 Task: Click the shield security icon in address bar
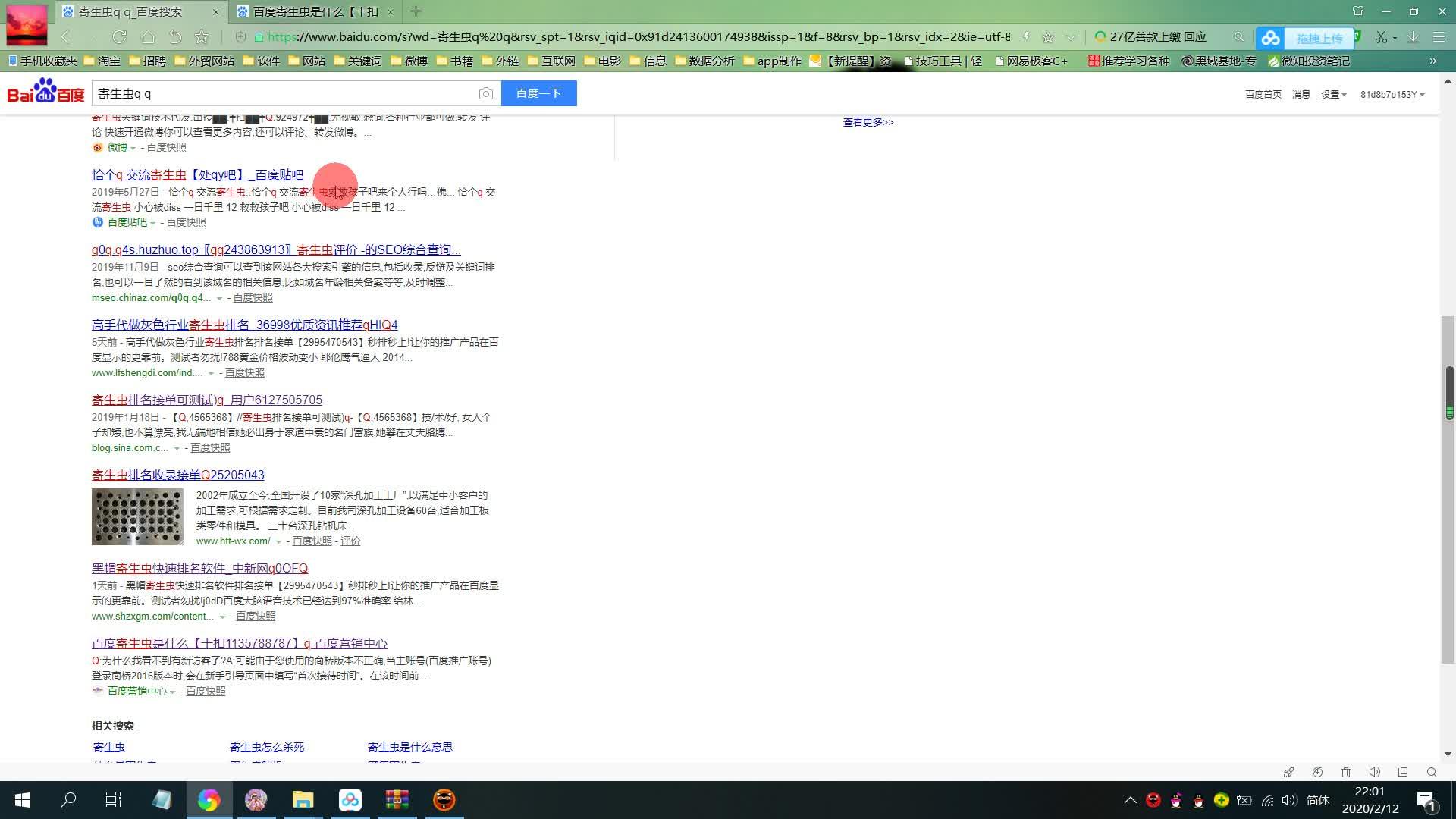tap(240, 36)
